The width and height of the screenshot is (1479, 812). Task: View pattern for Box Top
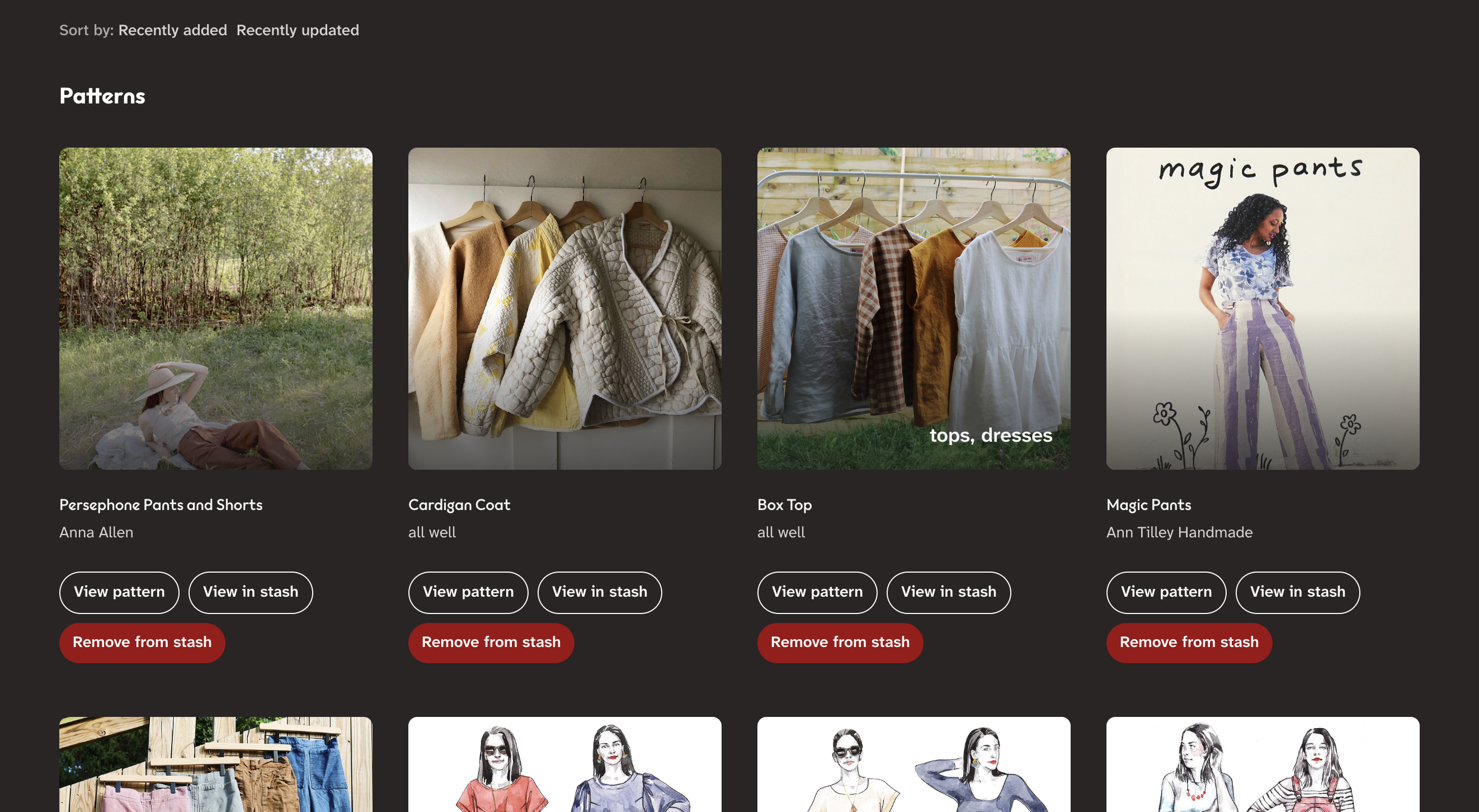click(x=817, y=592)
